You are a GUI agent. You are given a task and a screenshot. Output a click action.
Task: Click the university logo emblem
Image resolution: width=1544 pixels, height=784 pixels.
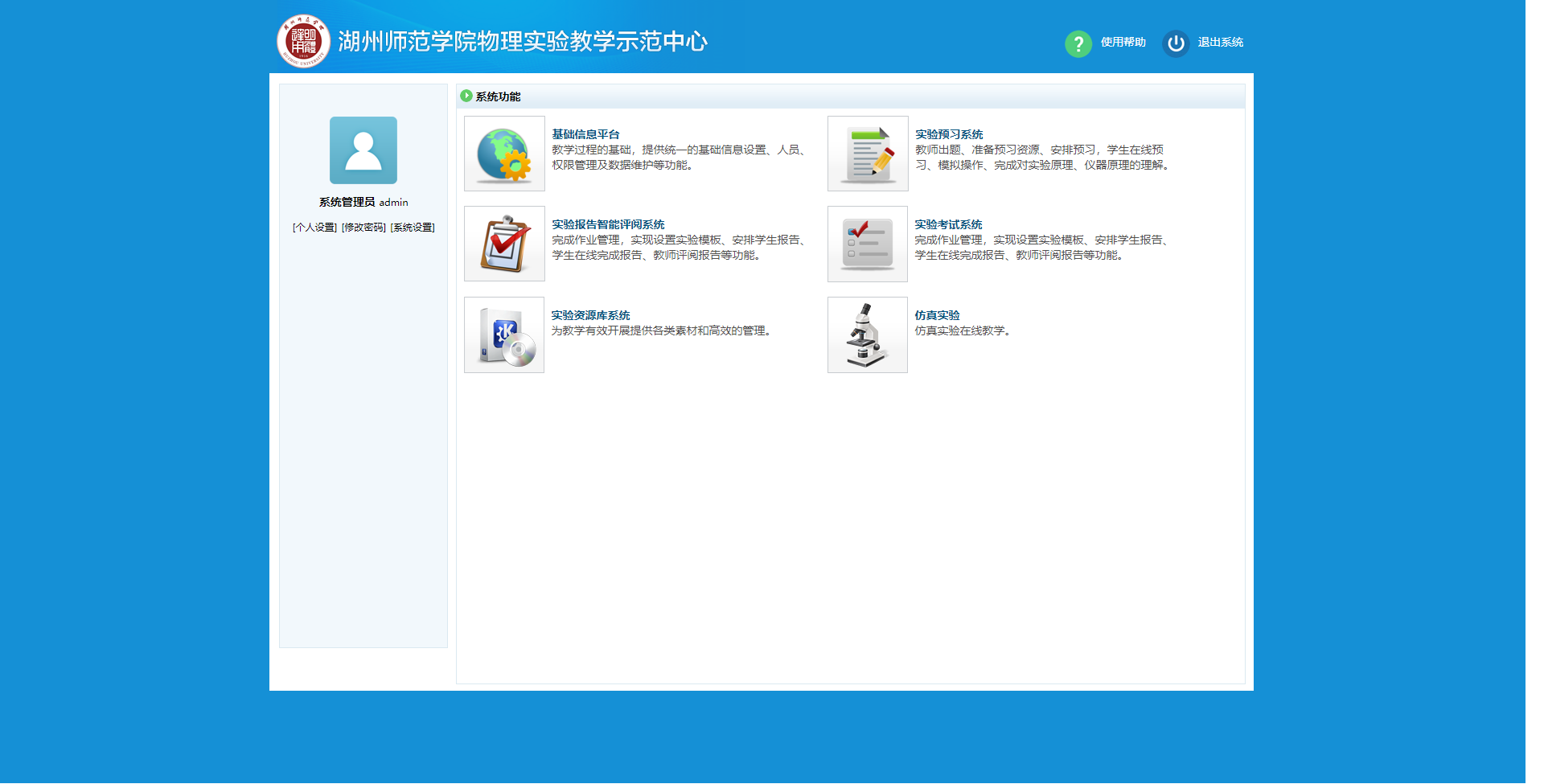[x=303, y=41]
